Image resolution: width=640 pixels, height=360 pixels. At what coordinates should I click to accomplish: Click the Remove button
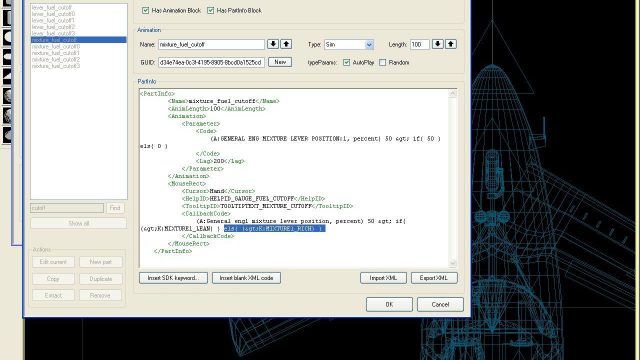(100, 295)
